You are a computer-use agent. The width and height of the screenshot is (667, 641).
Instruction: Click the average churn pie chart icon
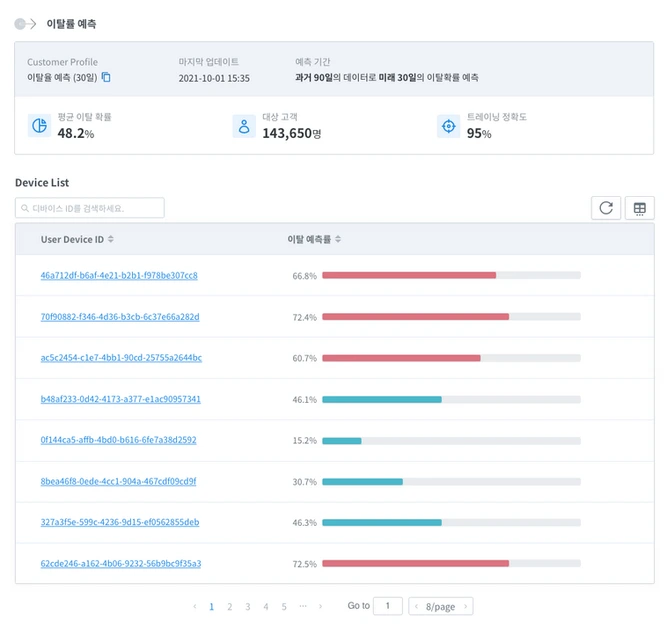pyautogui.click(x=40, y=125)
